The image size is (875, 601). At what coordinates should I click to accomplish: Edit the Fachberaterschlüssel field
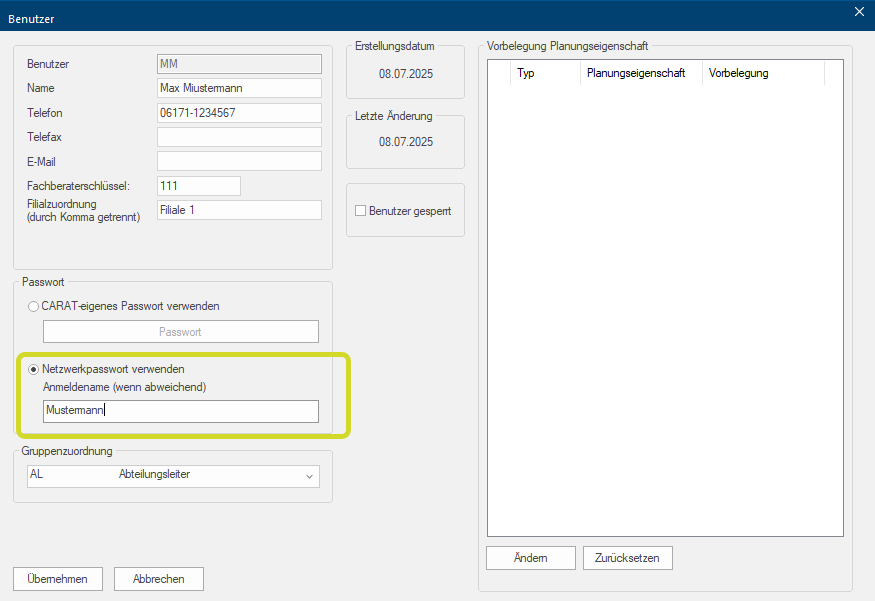(x=199, y=186)
